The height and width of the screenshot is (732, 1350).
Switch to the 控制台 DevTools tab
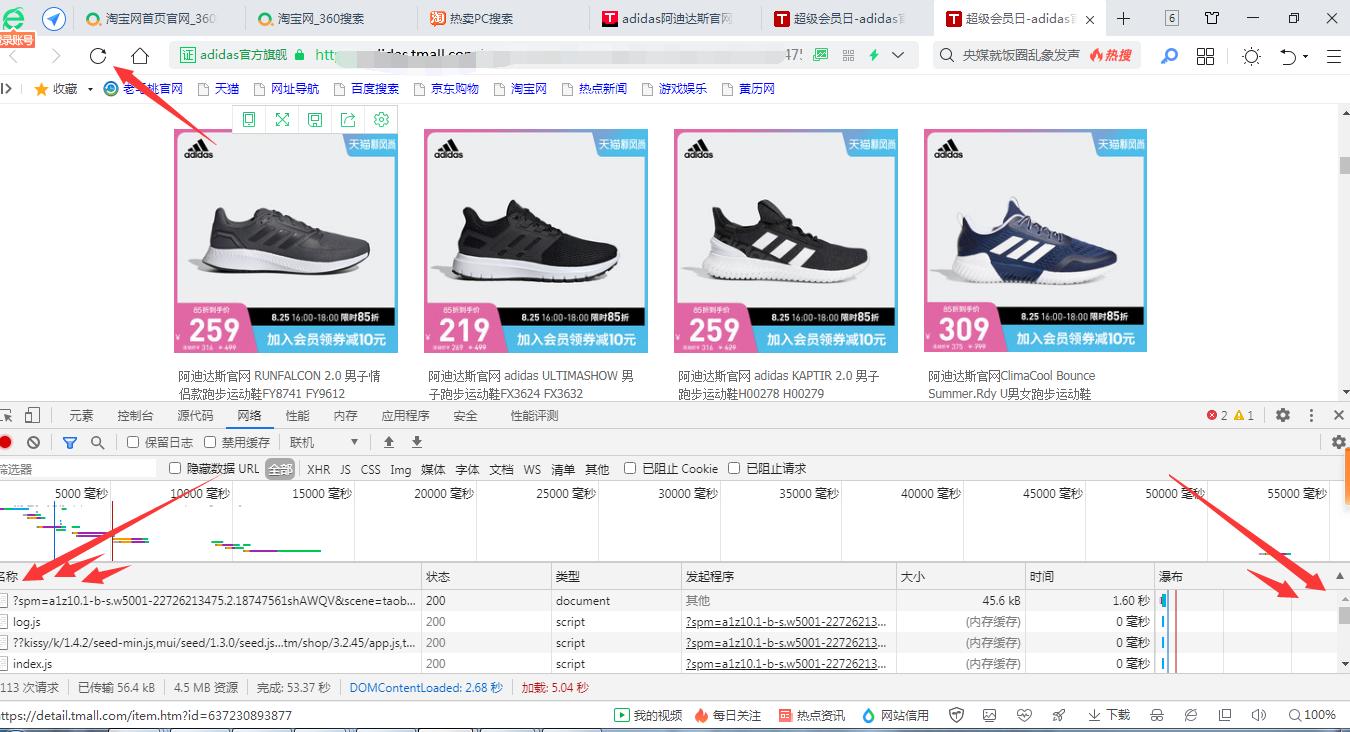[135, 414]
